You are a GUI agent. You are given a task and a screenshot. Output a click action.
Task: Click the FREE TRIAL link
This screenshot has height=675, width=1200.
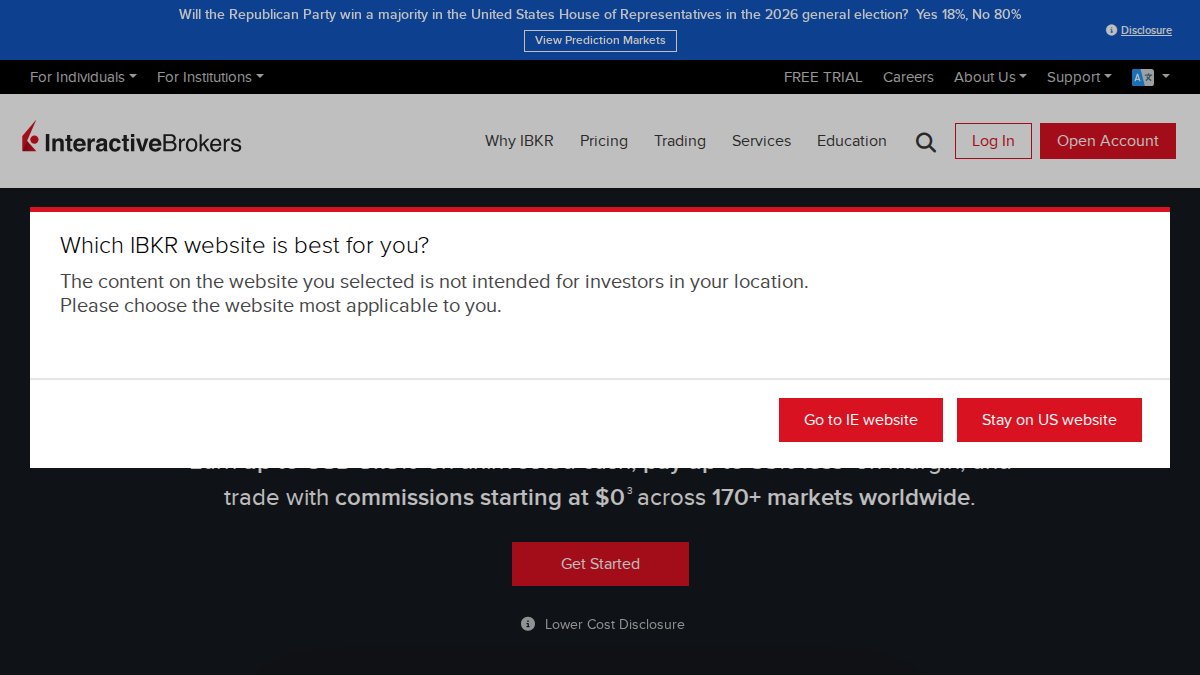click(823, 77)
